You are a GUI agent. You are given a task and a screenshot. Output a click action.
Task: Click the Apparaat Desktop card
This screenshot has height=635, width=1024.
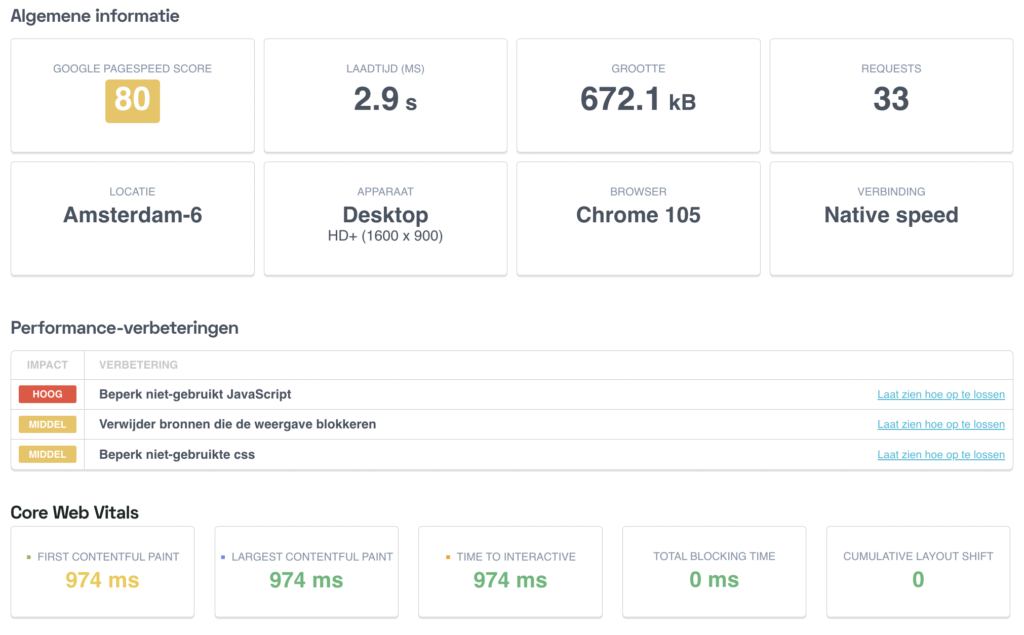(x=385, y=219)
